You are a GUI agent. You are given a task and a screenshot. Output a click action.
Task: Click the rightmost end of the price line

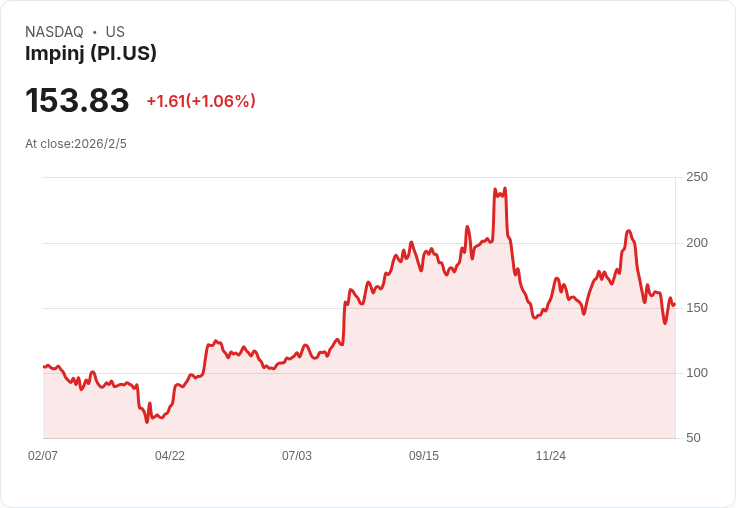[675, 304]
